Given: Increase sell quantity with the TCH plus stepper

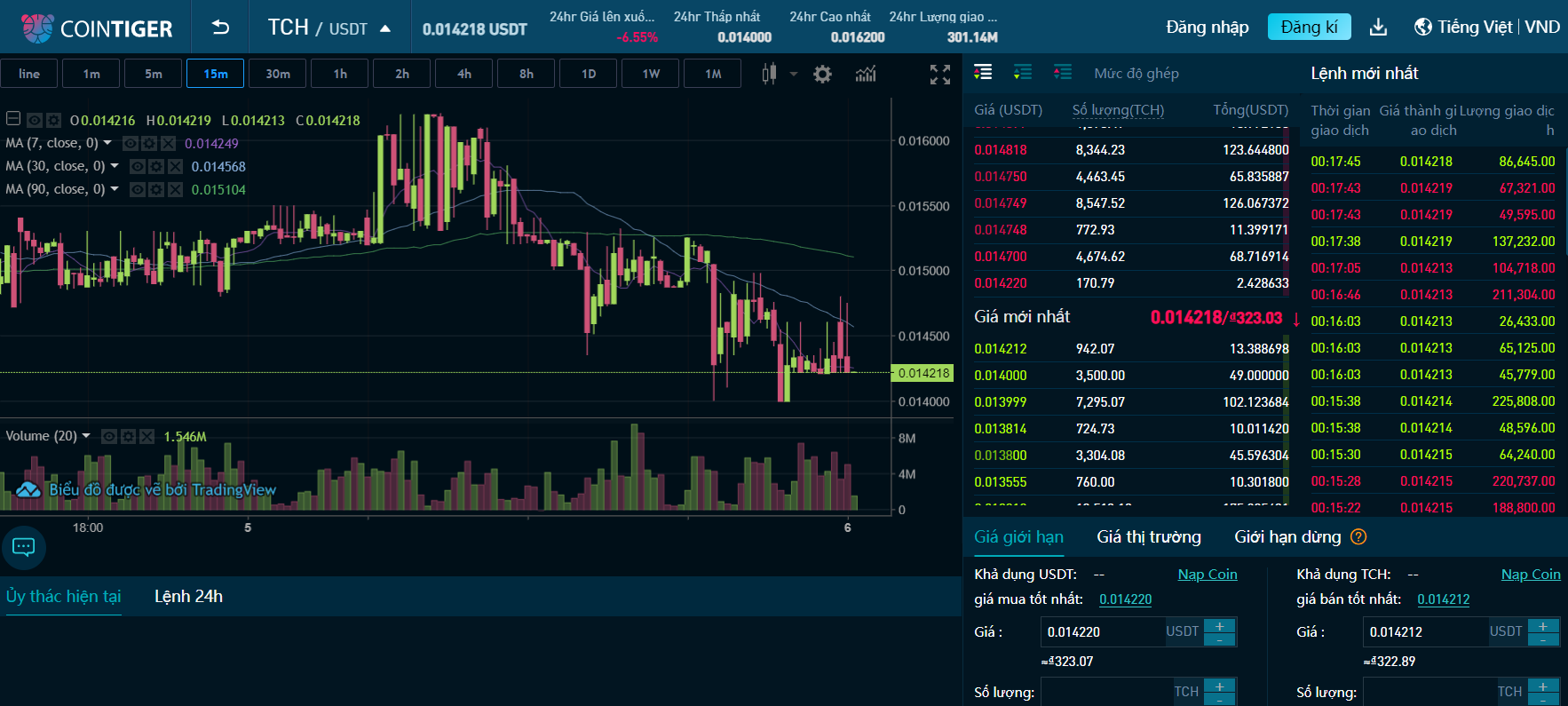Looking at the screenshot, I should click(x=1543, y=686).
